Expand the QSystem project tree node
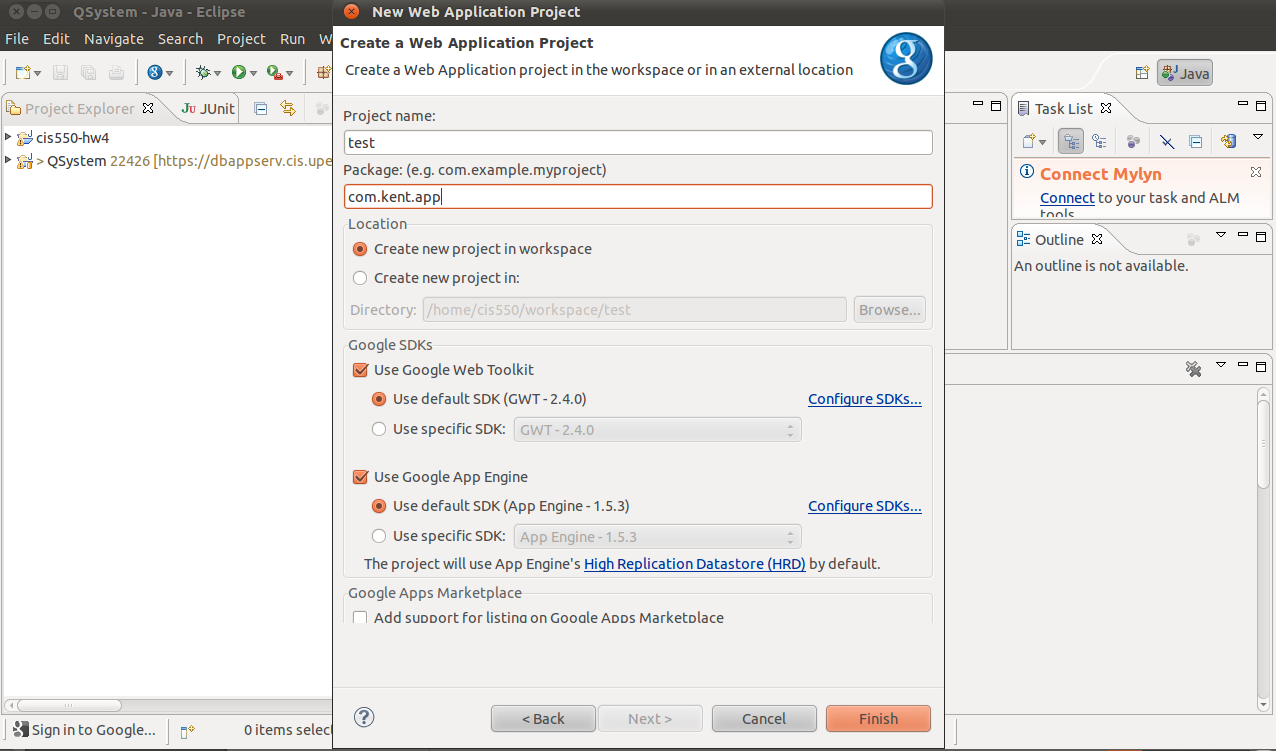This screenshot has width=1276, height=751. (8, 160)
